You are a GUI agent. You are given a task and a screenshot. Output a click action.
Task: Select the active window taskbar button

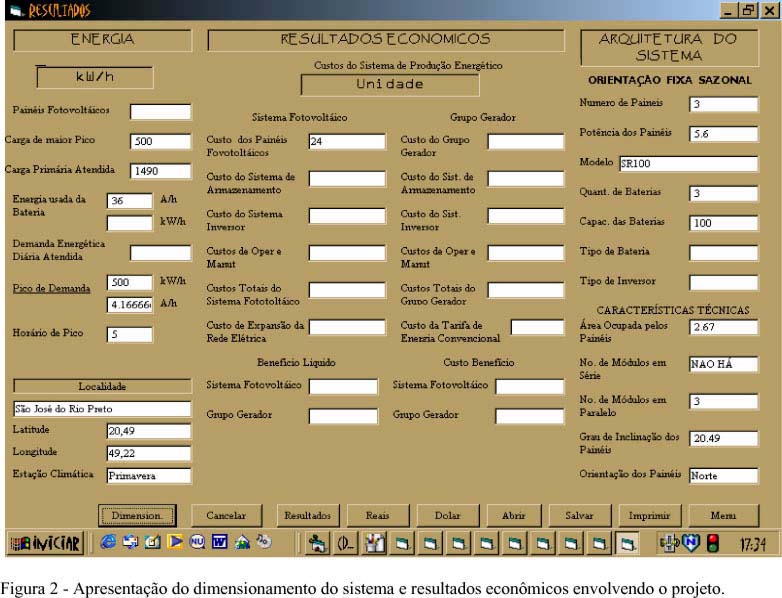pos(627,544)
